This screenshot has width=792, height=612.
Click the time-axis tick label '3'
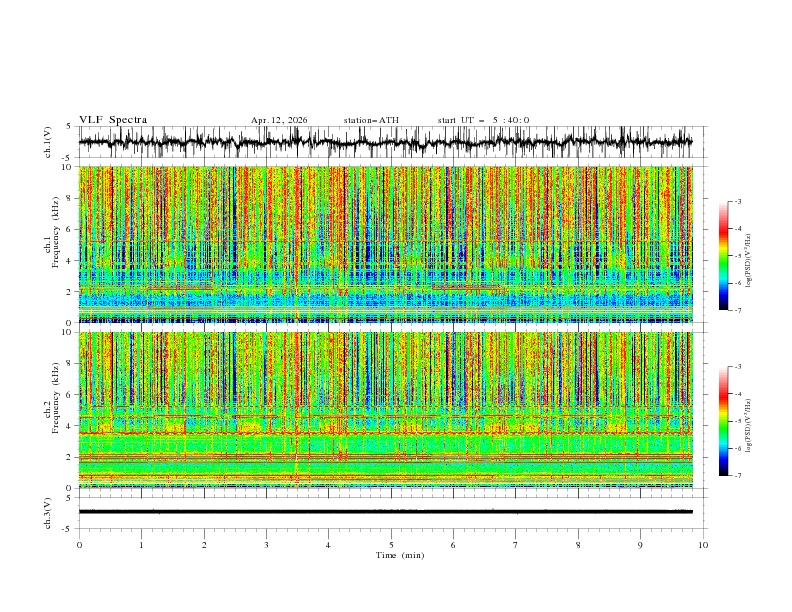coord(266,545)
